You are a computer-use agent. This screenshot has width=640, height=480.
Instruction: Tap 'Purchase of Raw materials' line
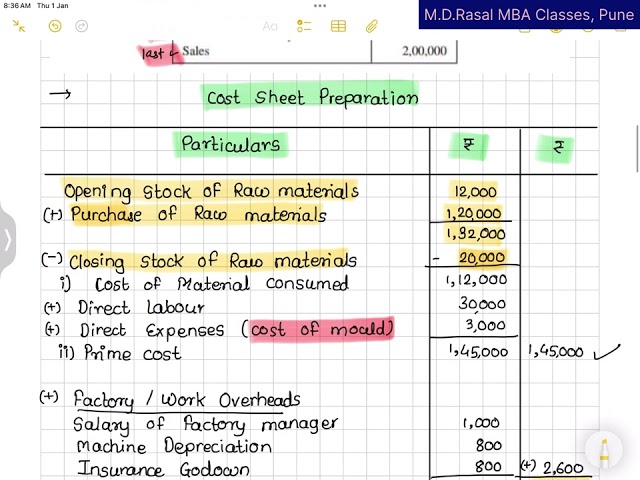tap(198, 214)
